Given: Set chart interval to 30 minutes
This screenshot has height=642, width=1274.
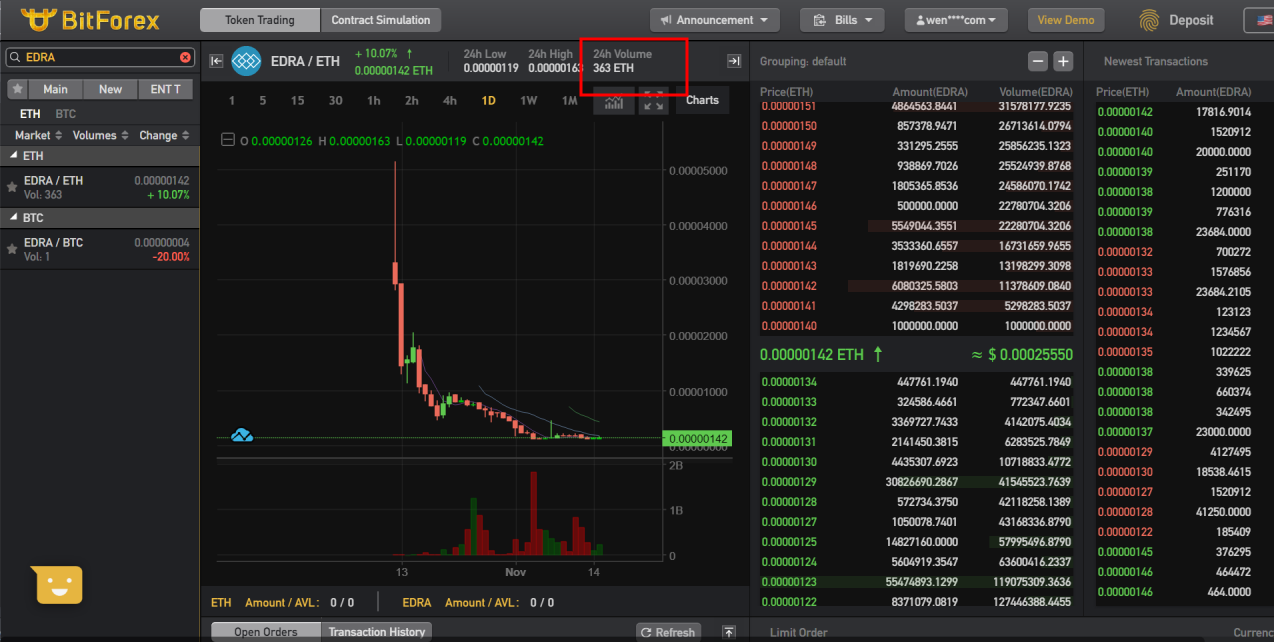Looking at the screenshot, I should pyautogui.click(x=335, y=100).
